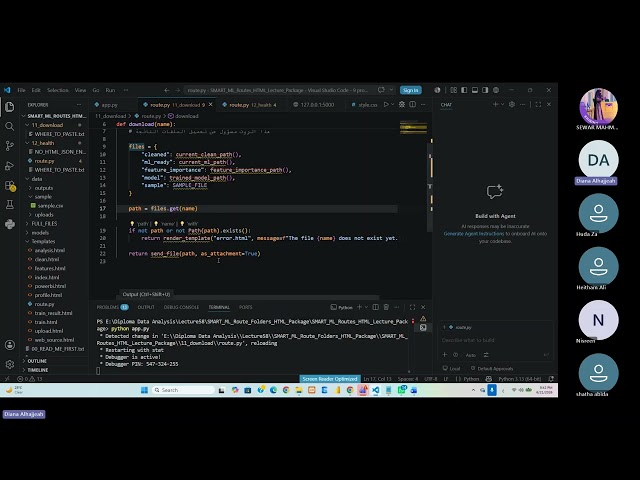Click the UTF-8 encoding indicator
The height and width of the screenshot is (480, 640).
click(431, 379)
